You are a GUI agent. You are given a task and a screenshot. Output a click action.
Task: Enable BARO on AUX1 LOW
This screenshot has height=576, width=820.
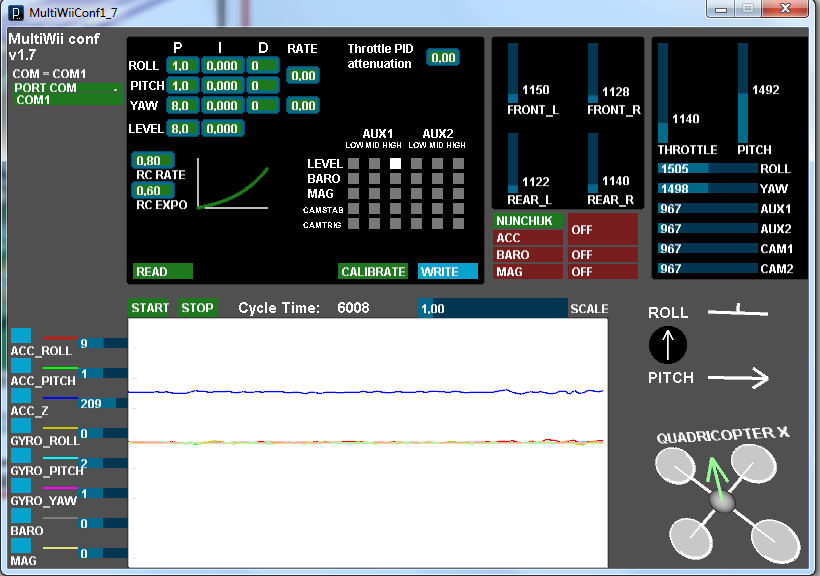point(354,178)
